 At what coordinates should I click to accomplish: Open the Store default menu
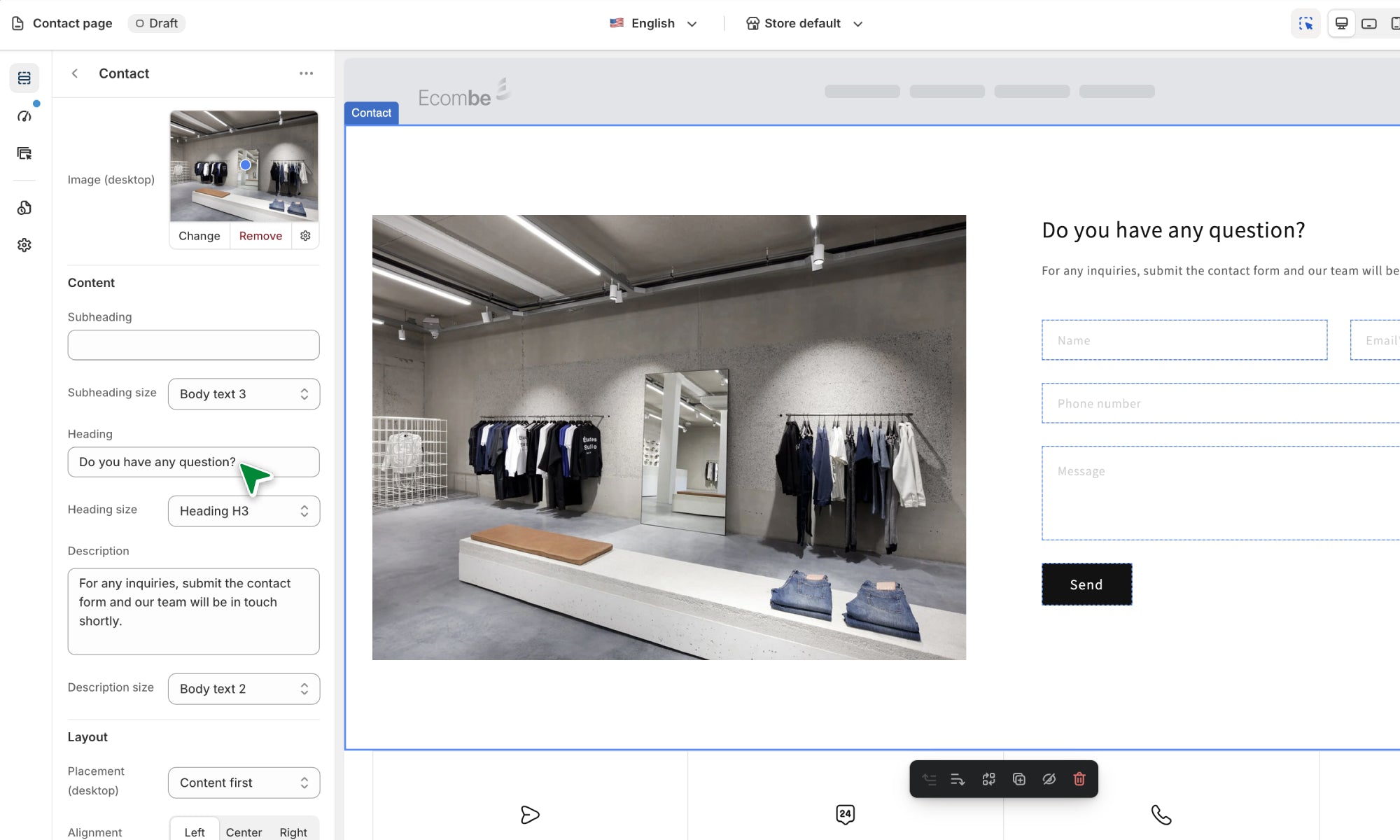804,24
